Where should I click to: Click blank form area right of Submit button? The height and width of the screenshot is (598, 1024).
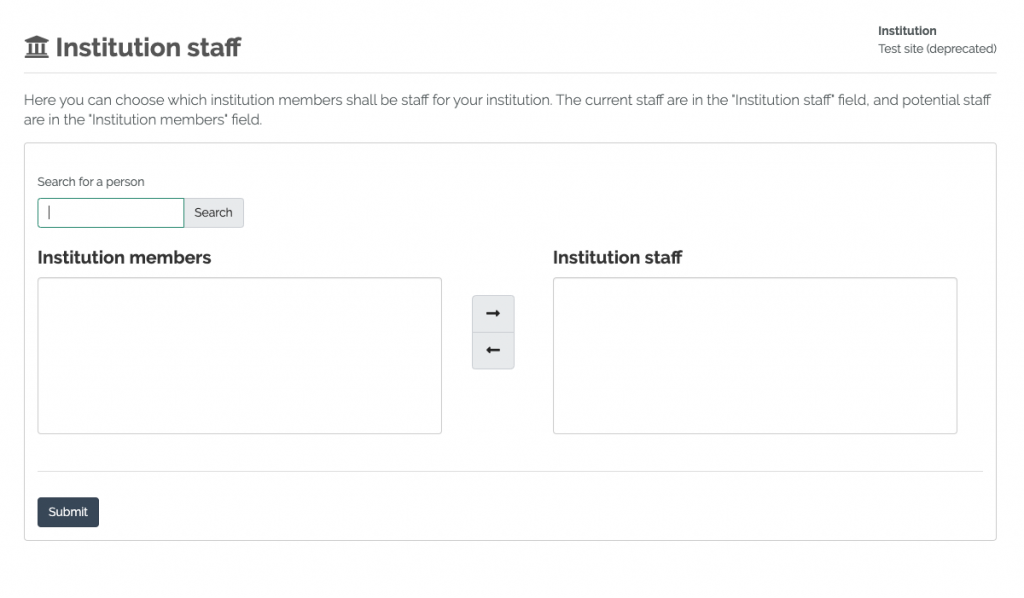(x=500, y=512)
